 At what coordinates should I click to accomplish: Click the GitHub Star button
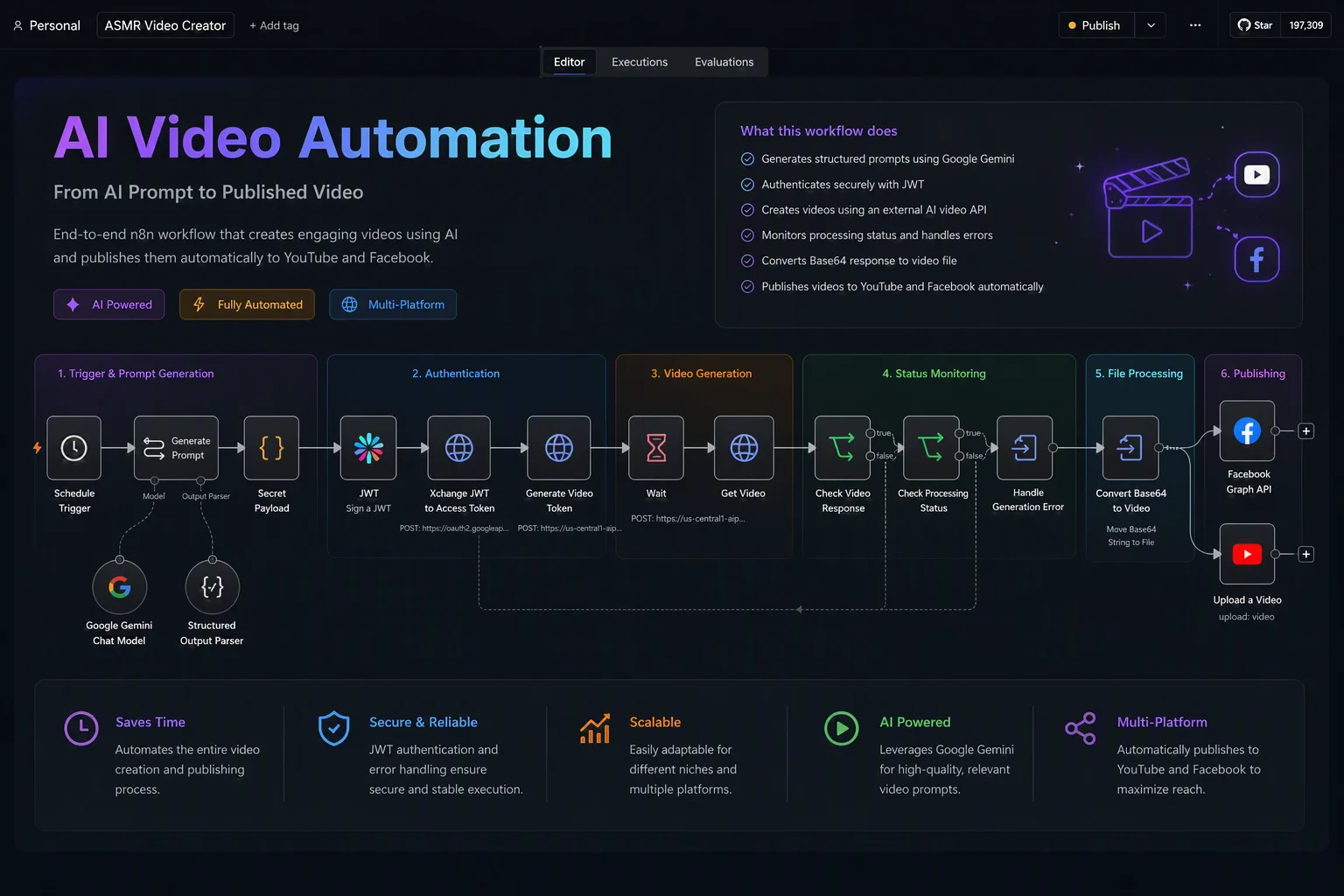point(1255,25)
